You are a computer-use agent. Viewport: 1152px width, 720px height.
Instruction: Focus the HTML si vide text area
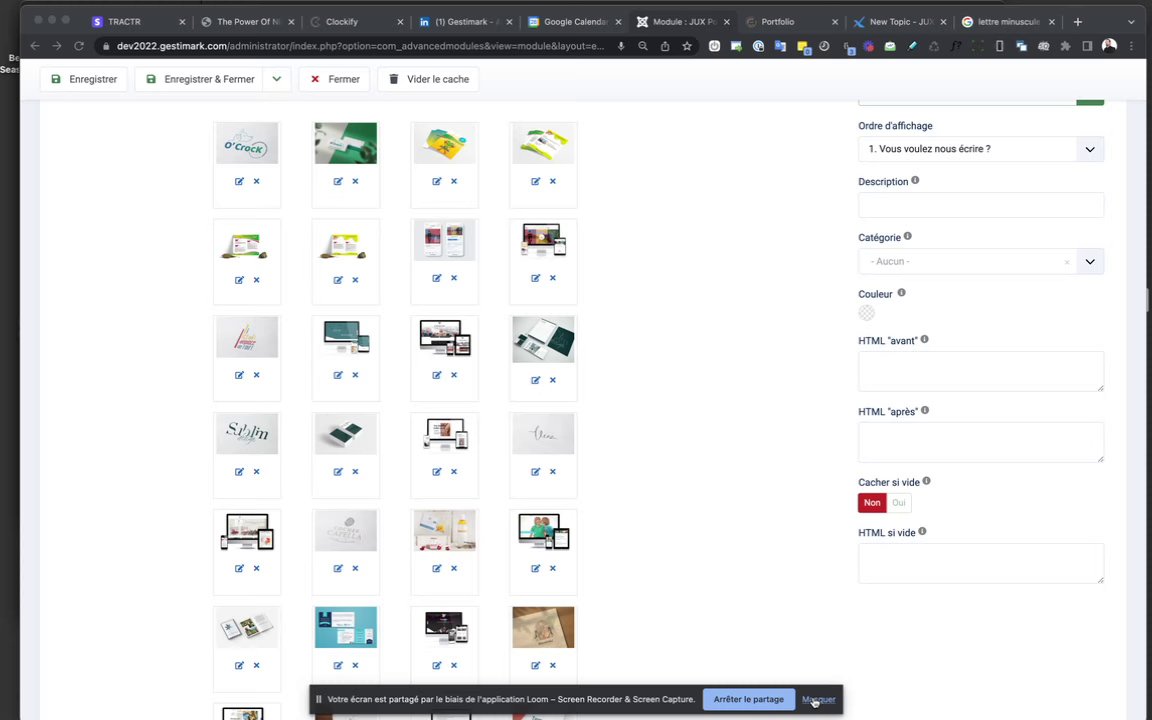coord(981,564)
